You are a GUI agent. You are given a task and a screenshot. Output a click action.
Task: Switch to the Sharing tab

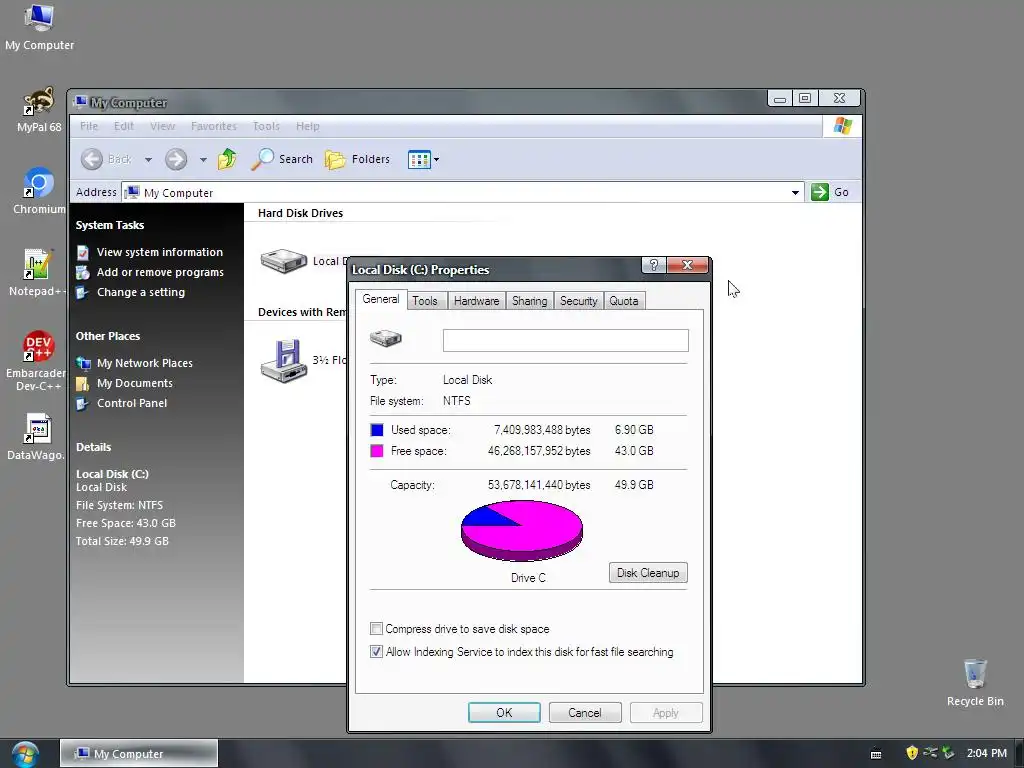(530, 301)
